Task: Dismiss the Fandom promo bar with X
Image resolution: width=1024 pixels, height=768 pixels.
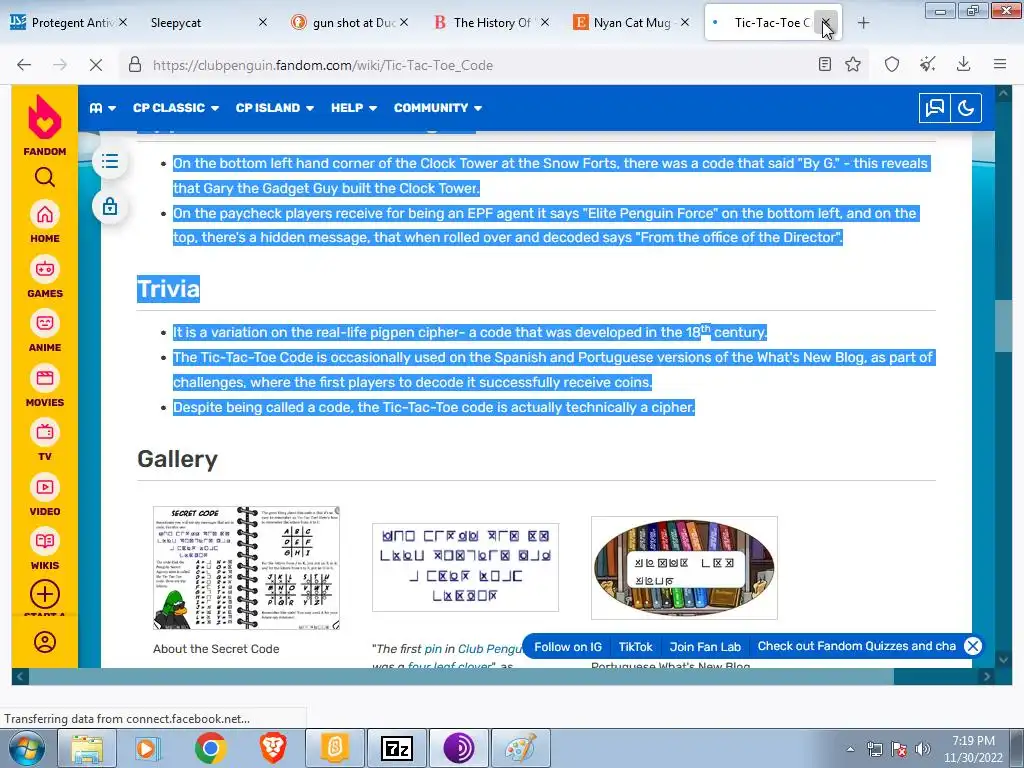Action: [972, 646]
